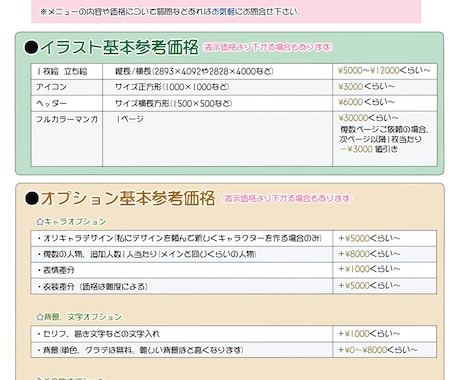Click the +¥1000 price for 表情差分

[x=369, y=269]
